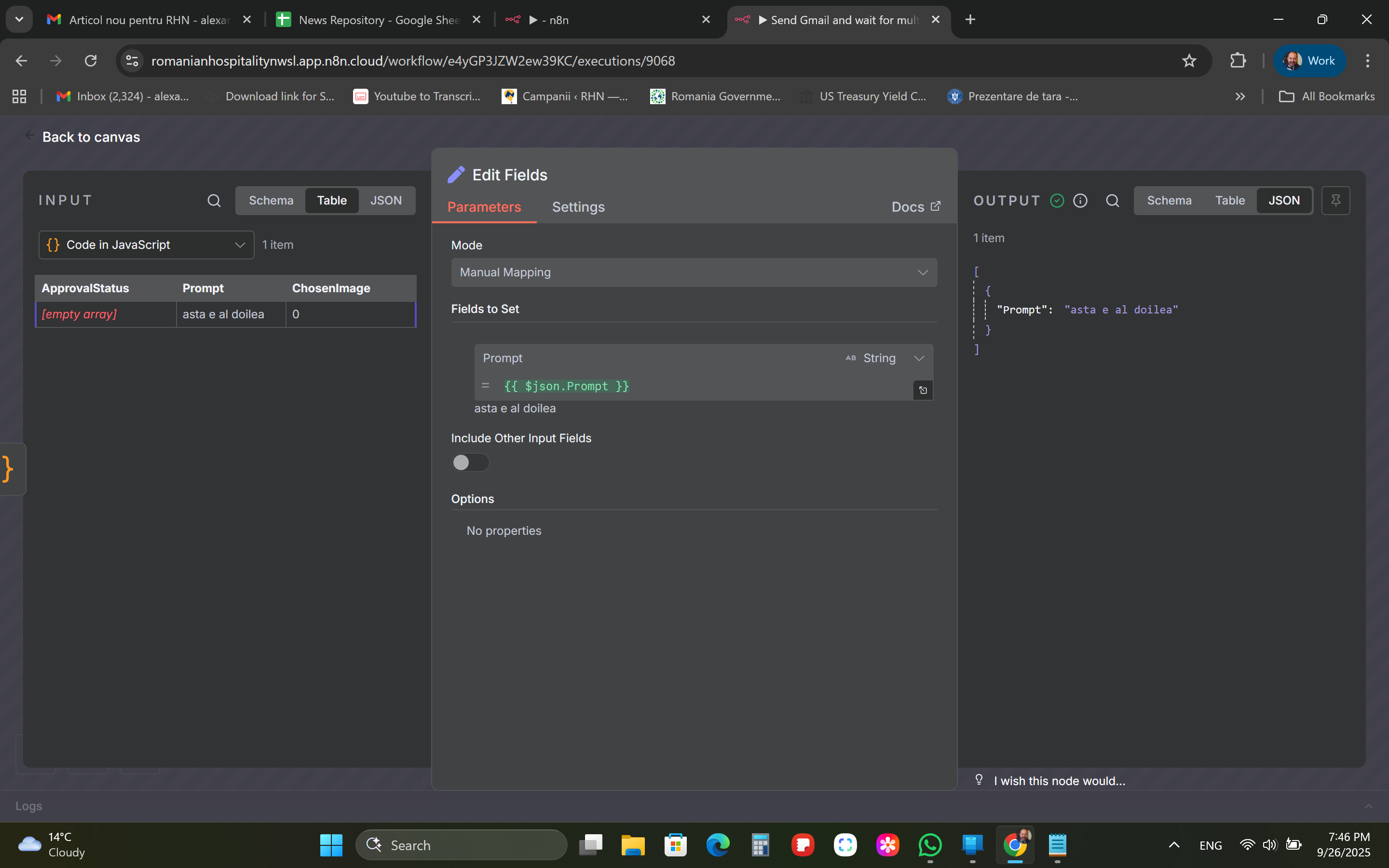Screen dimensions: 1389x868
Task: Bookmark this page with star icon
Action: pos(1189,61)
